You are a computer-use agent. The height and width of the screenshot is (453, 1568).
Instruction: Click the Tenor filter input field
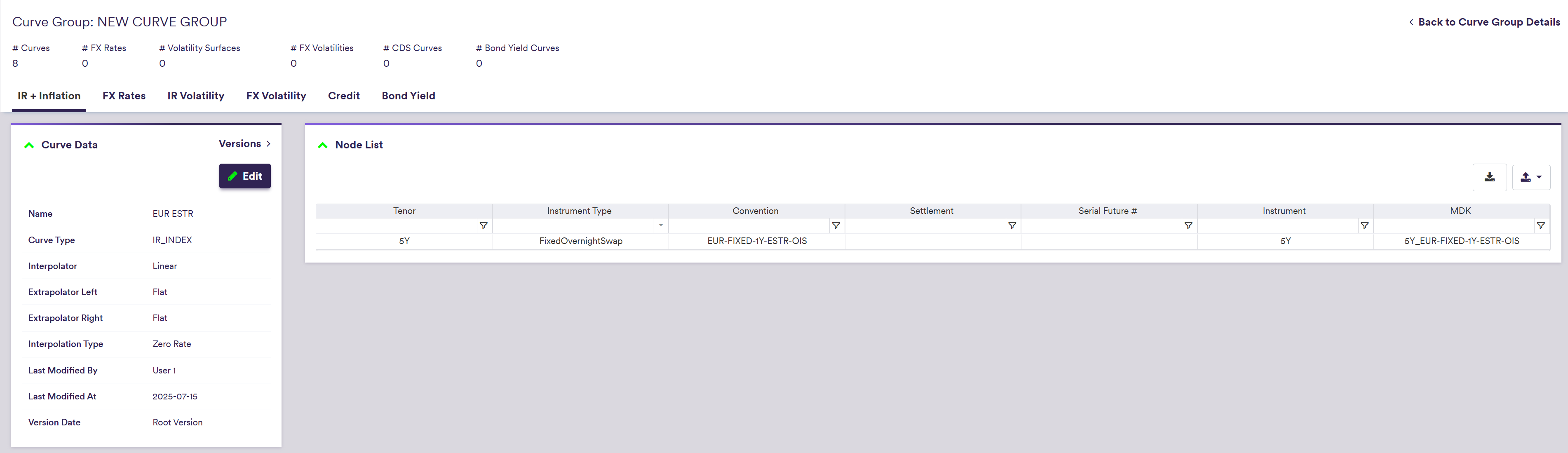[396, 226]
